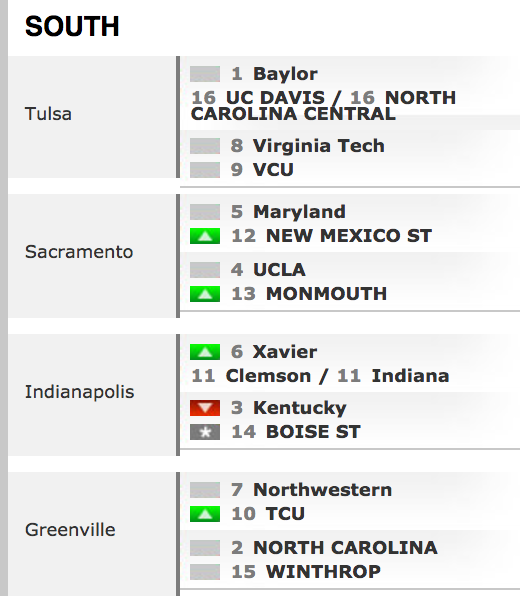
Task: Click the gray star icon beside Boise St
Action: click(205, 432)
